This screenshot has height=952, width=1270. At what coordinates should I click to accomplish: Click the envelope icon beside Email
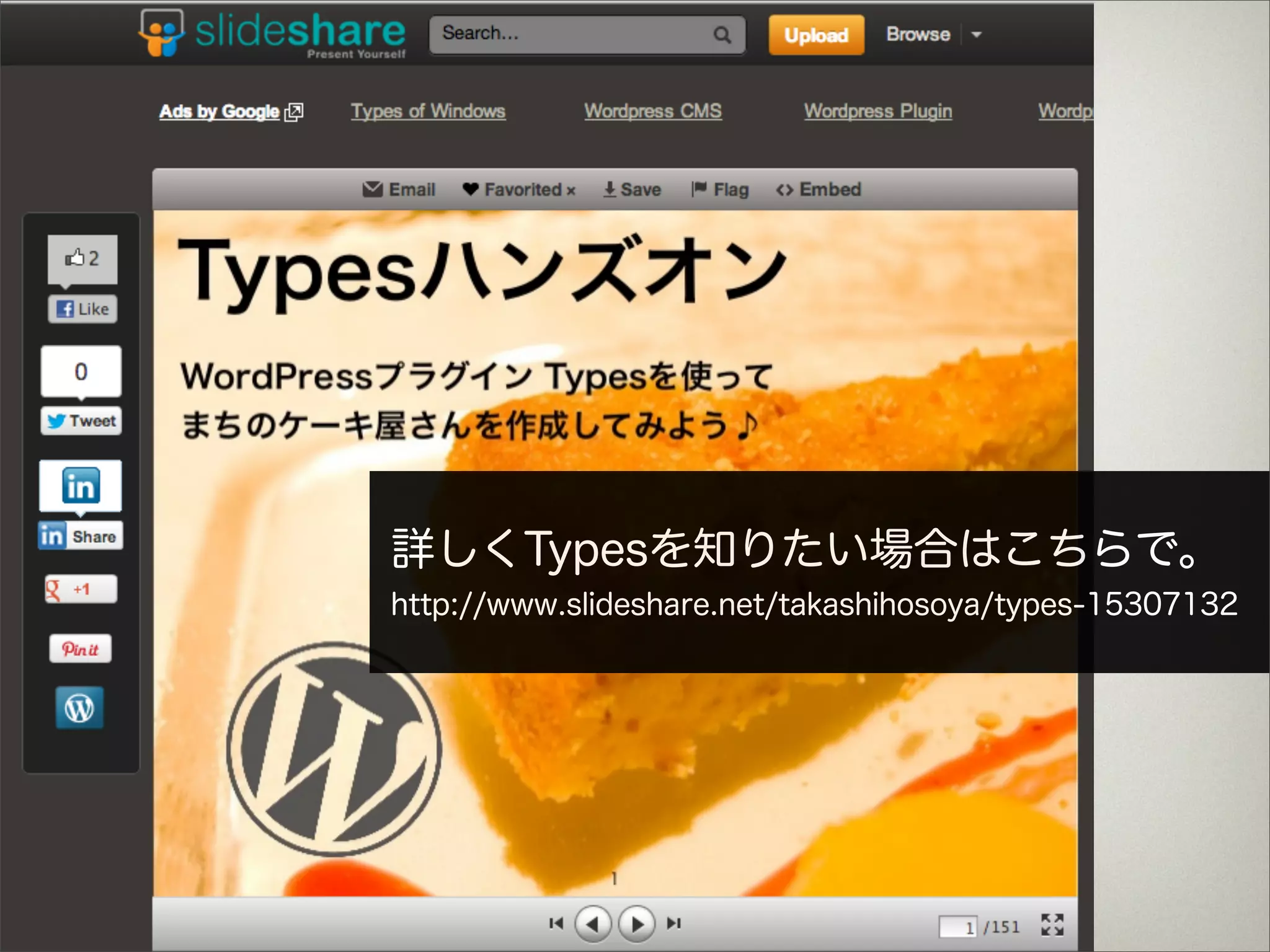[373, 188]
